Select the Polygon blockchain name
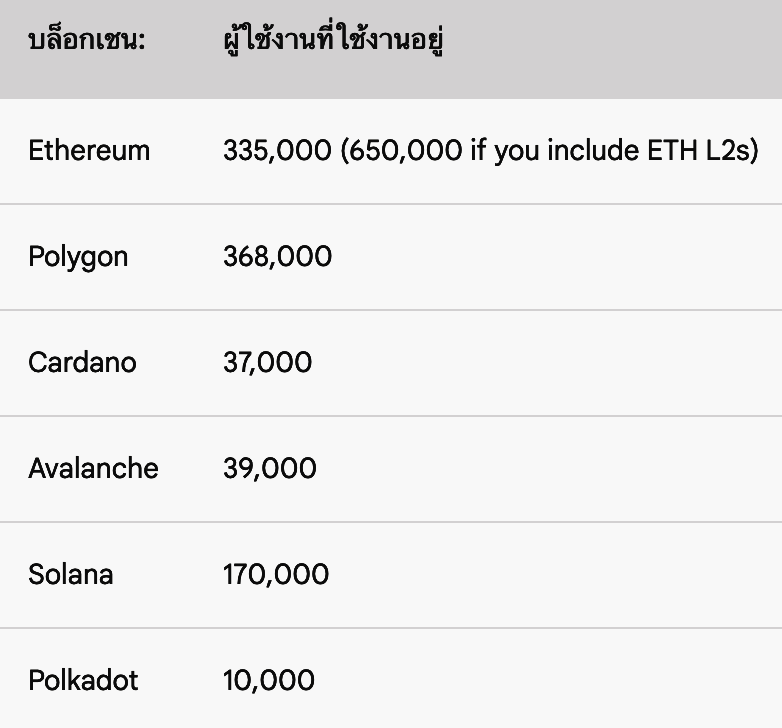 [x=78, y=257]
